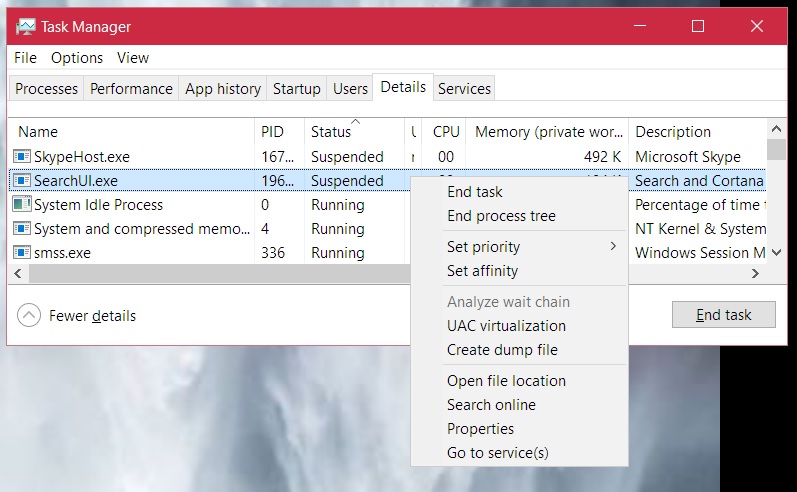Click the Fewer details link text

[93, 316]
